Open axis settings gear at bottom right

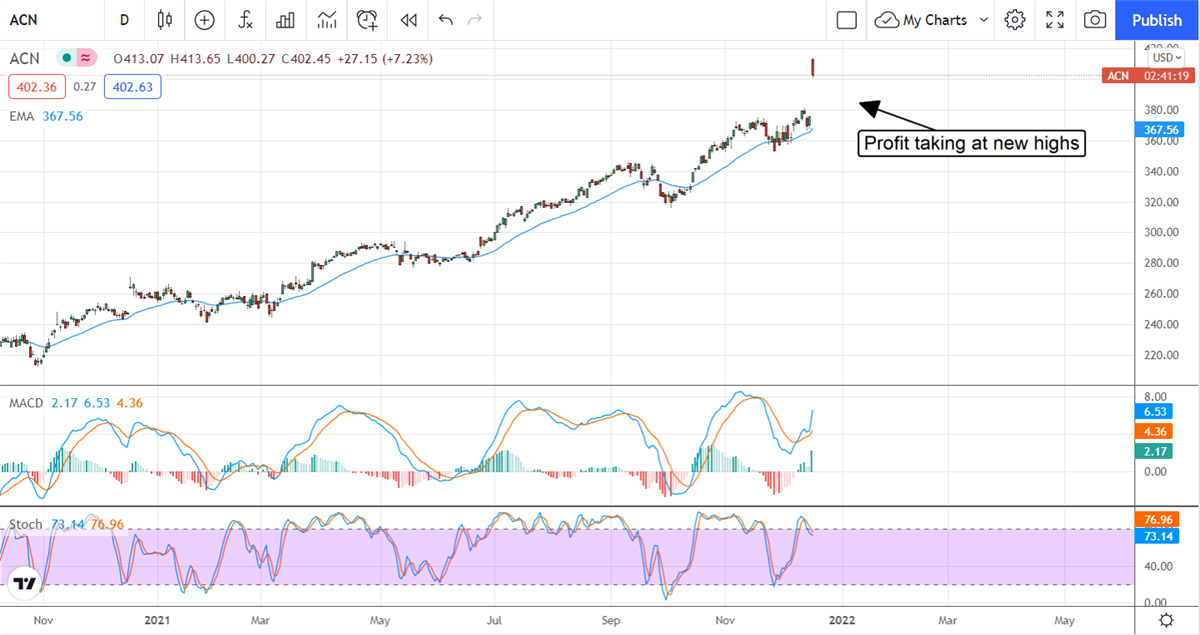[1167, 620]
